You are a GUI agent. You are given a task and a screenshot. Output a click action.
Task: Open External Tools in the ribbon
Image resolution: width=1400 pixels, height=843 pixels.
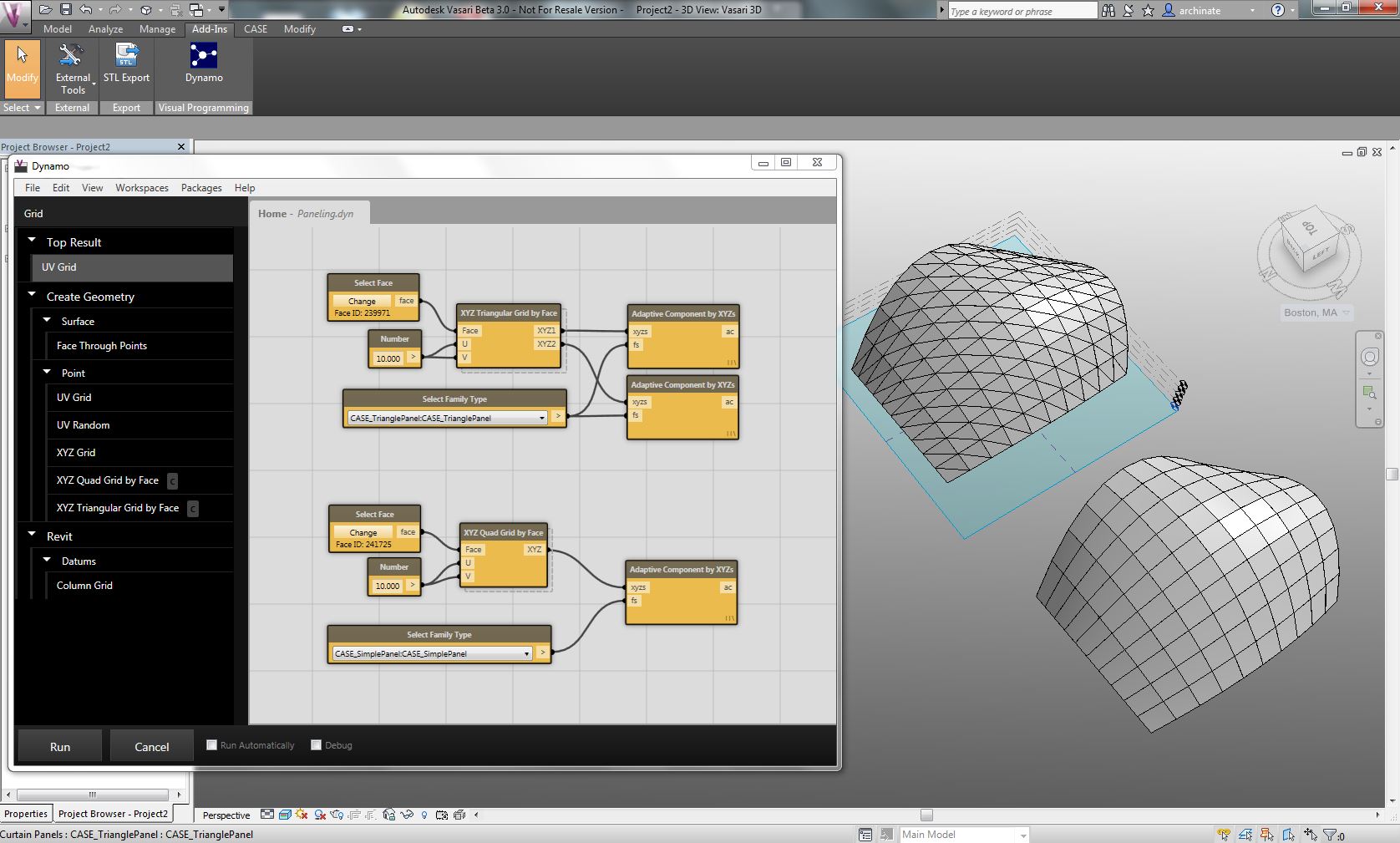[x=73, y=67]
